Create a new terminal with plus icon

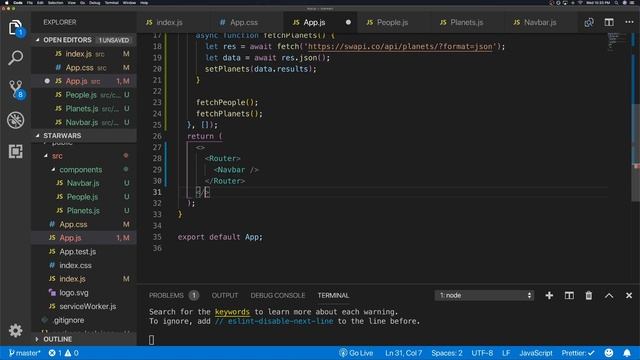click(x=549, y=296)
